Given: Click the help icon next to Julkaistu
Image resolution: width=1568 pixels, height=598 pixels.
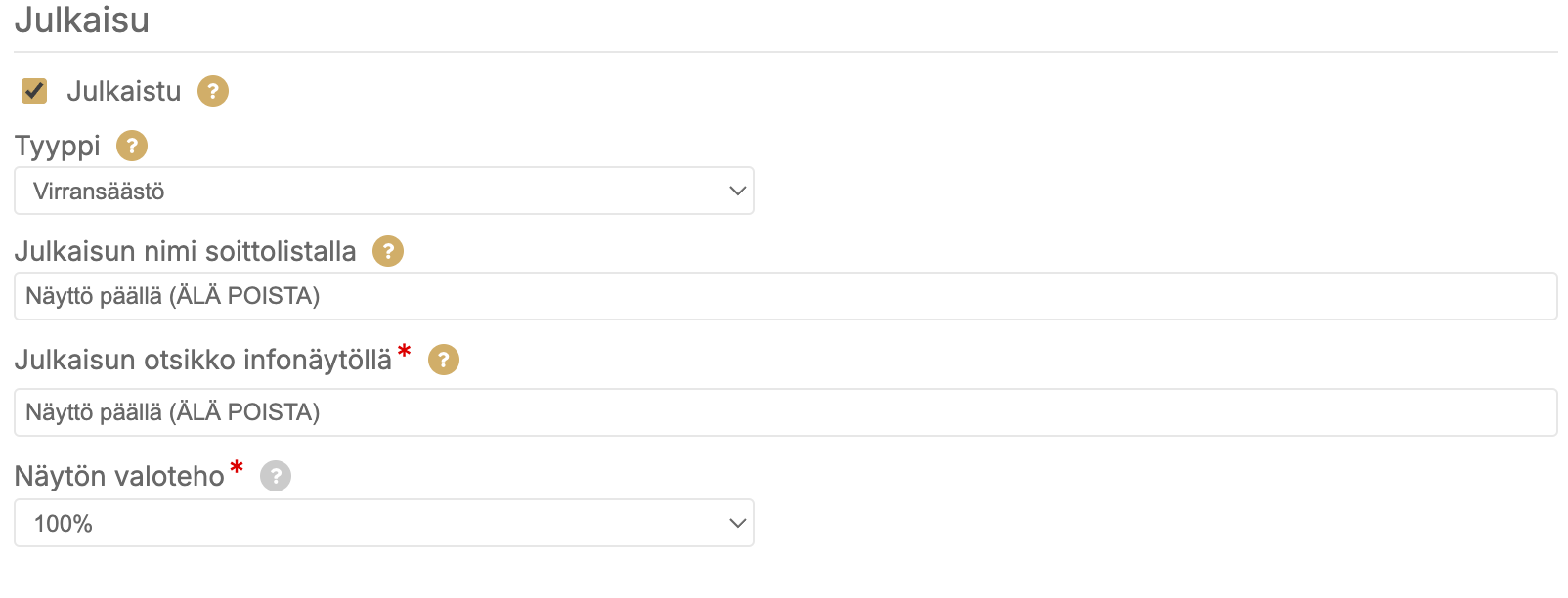Looking at the screenshot, I should (x=213, y=91).
